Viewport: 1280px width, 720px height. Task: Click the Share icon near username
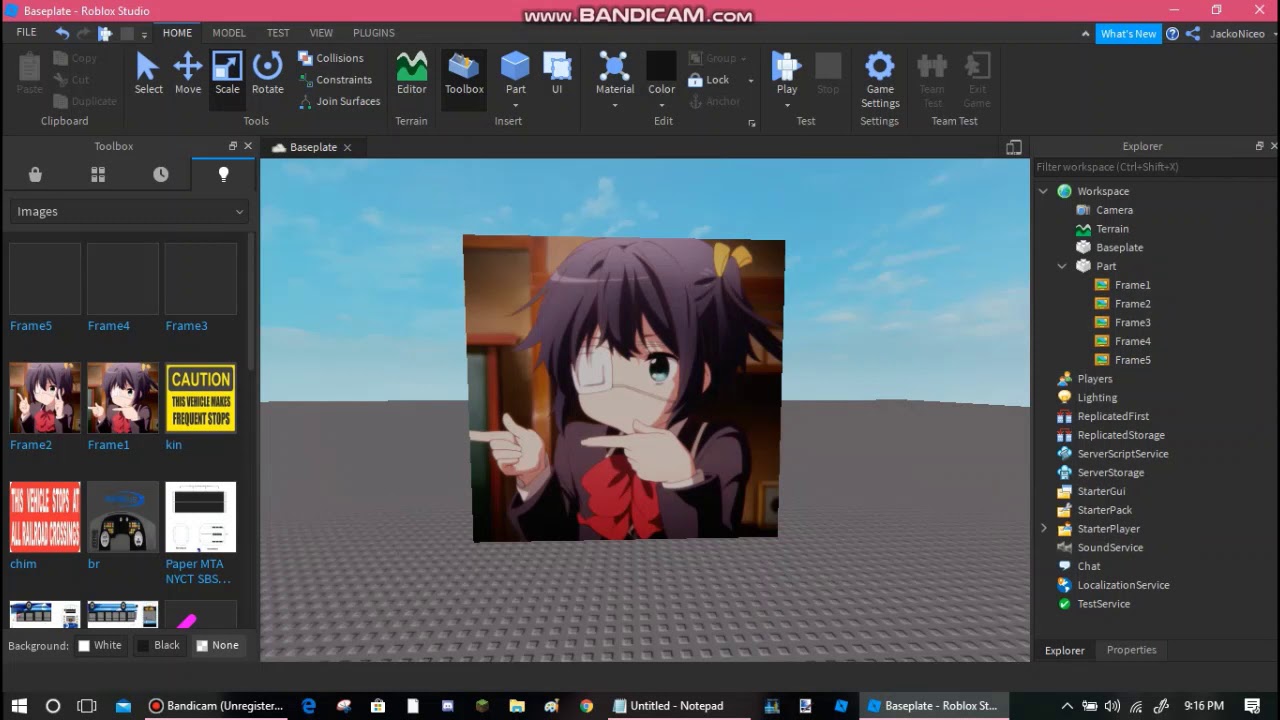click(1193, 34)
